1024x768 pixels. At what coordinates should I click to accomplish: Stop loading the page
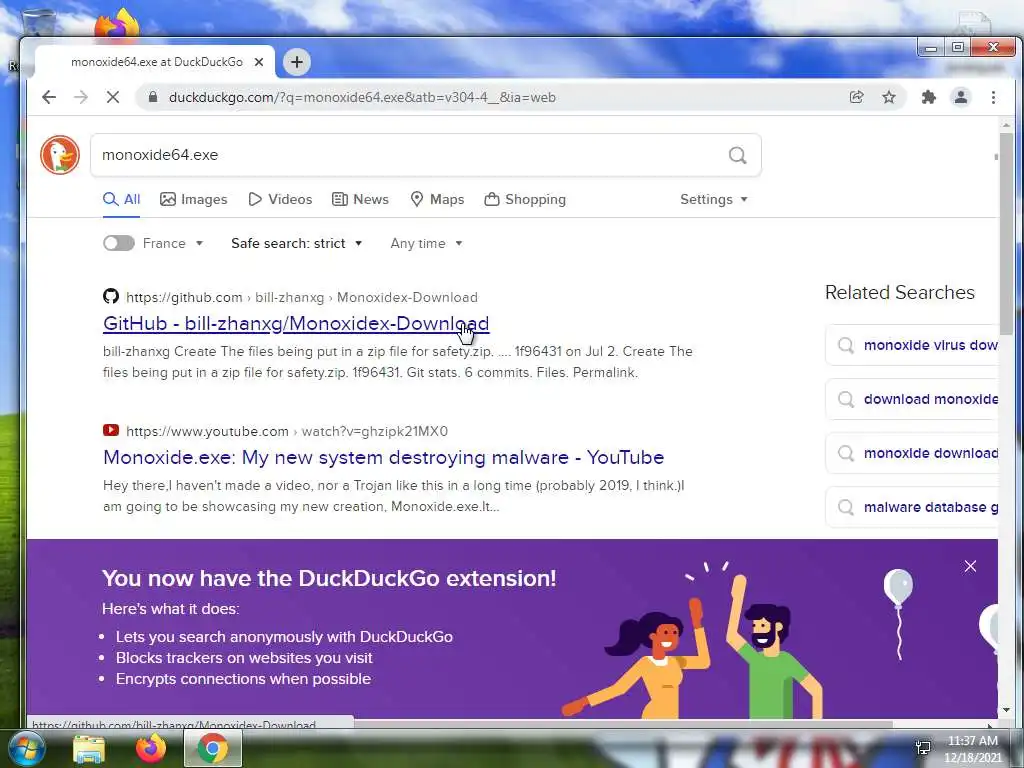(x=113, y=97)
